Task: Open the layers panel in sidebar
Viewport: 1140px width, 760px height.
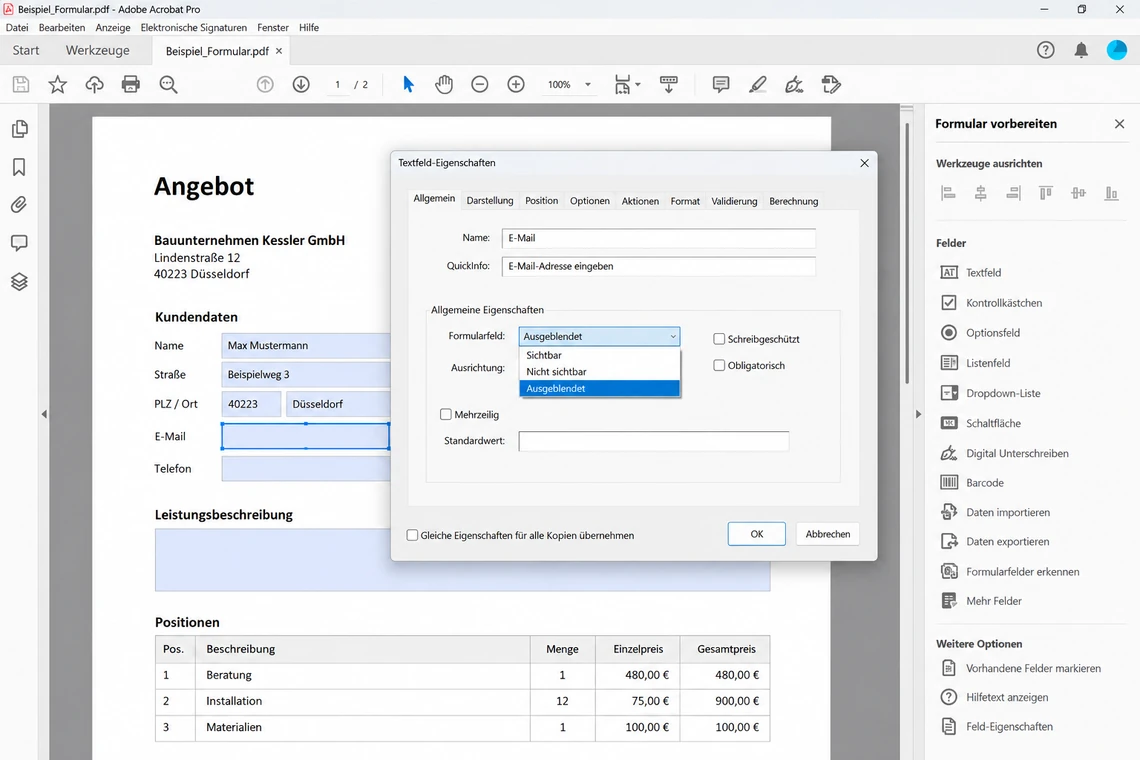Action: coord(20,281)
